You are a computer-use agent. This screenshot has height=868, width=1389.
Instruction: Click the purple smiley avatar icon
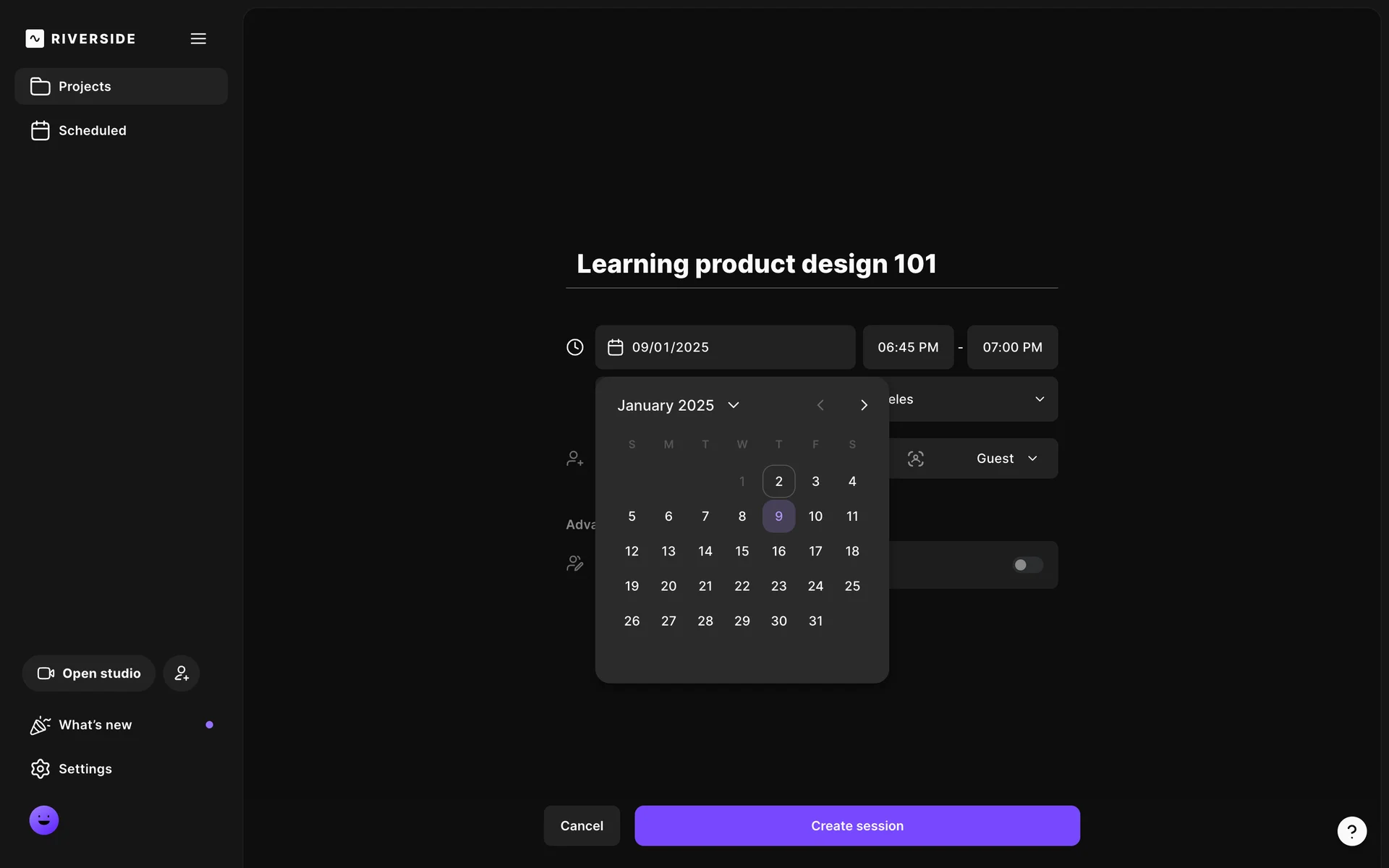pyautogui.click(x=44, y=820)
